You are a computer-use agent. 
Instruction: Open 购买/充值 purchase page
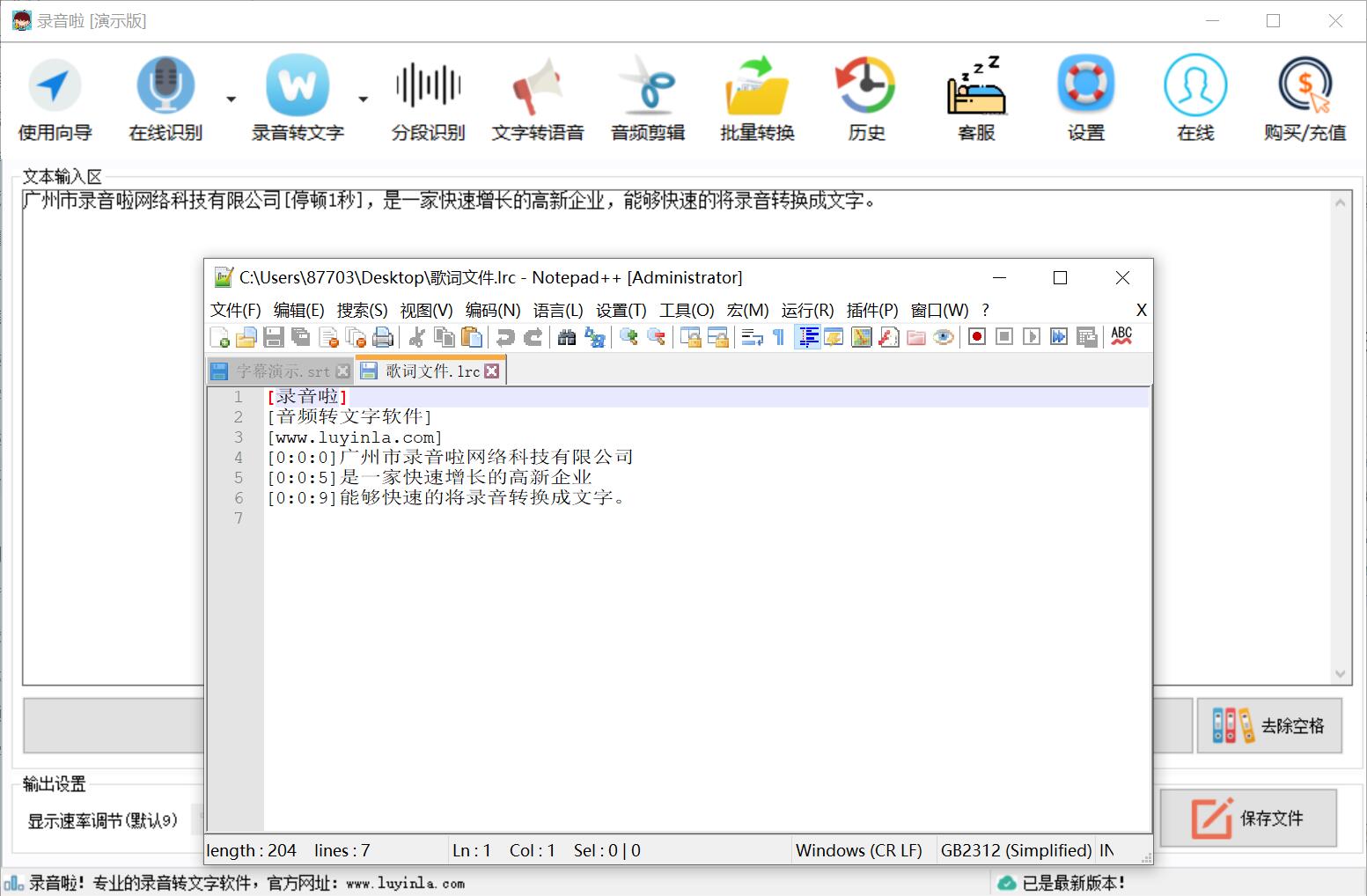(1305, 99)
